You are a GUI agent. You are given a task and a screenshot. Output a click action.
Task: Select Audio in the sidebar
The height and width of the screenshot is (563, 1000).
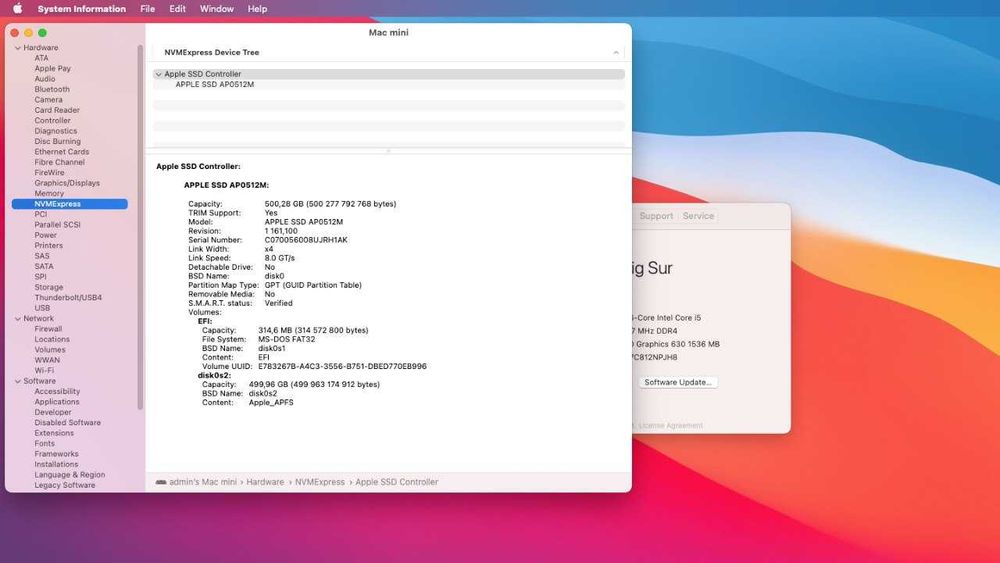[45, 79]
